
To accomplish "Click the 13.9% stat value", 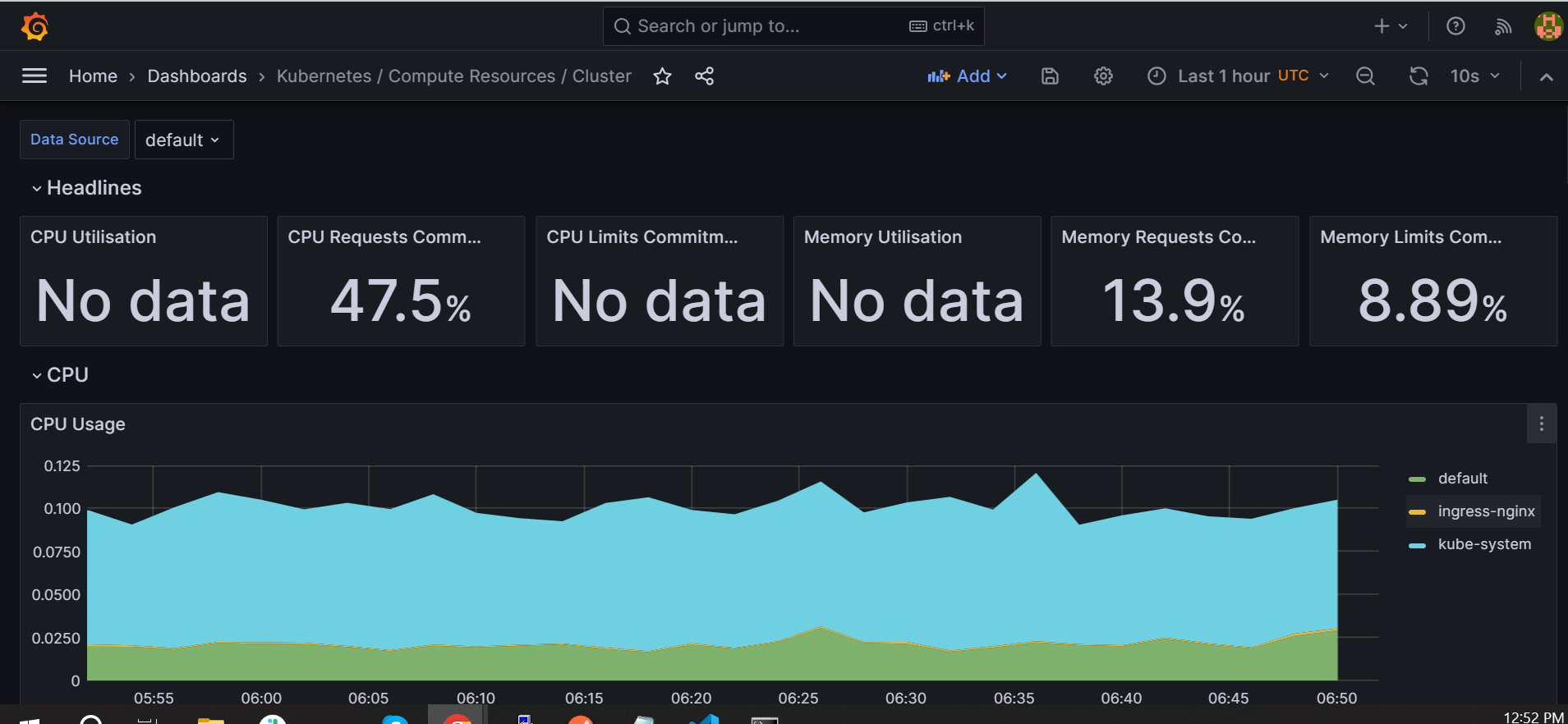I will (1175, 301).
